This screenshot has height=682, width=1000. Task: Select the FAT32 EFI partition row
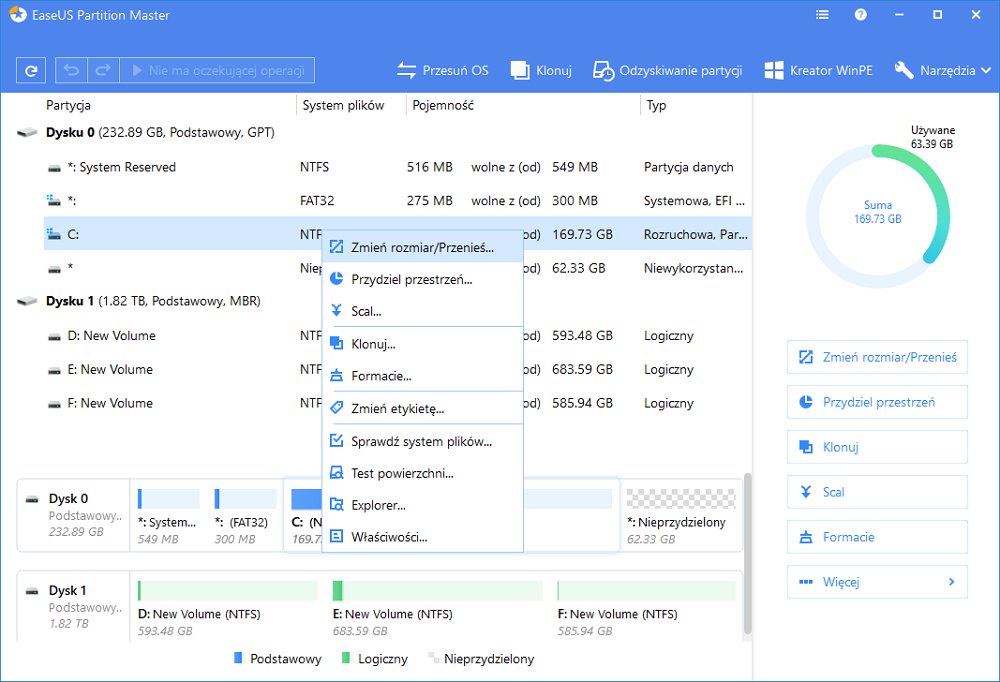[x=397, y=200]
